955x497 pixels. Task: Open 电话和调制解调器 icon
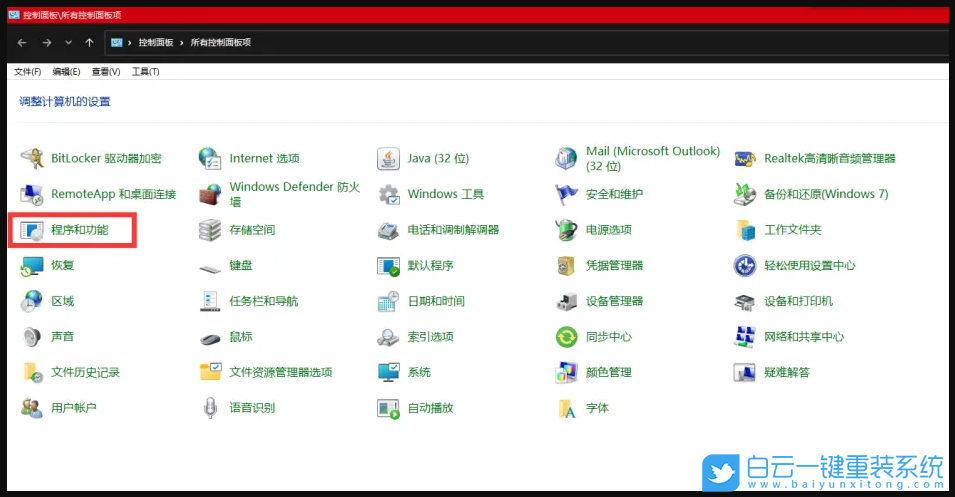pos(388,230)
